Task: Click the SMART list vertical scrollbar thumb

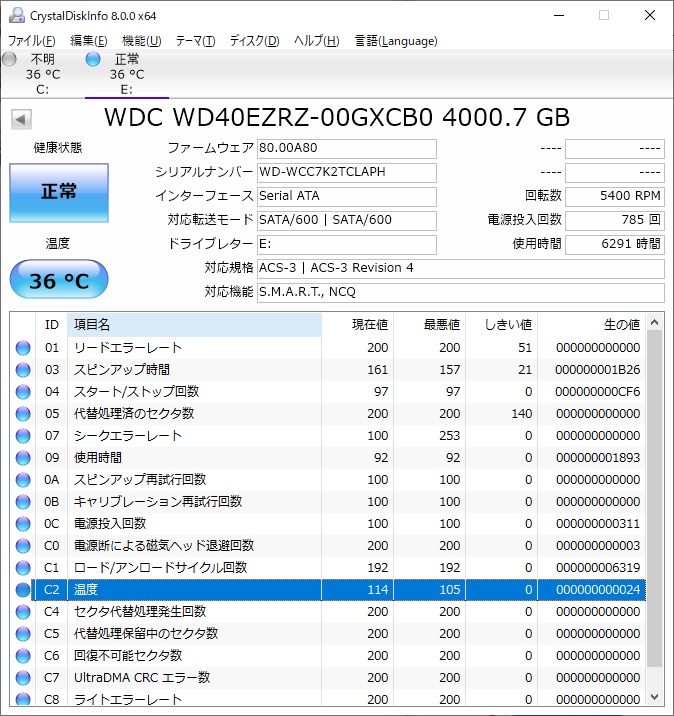Action: click(654, 499)
